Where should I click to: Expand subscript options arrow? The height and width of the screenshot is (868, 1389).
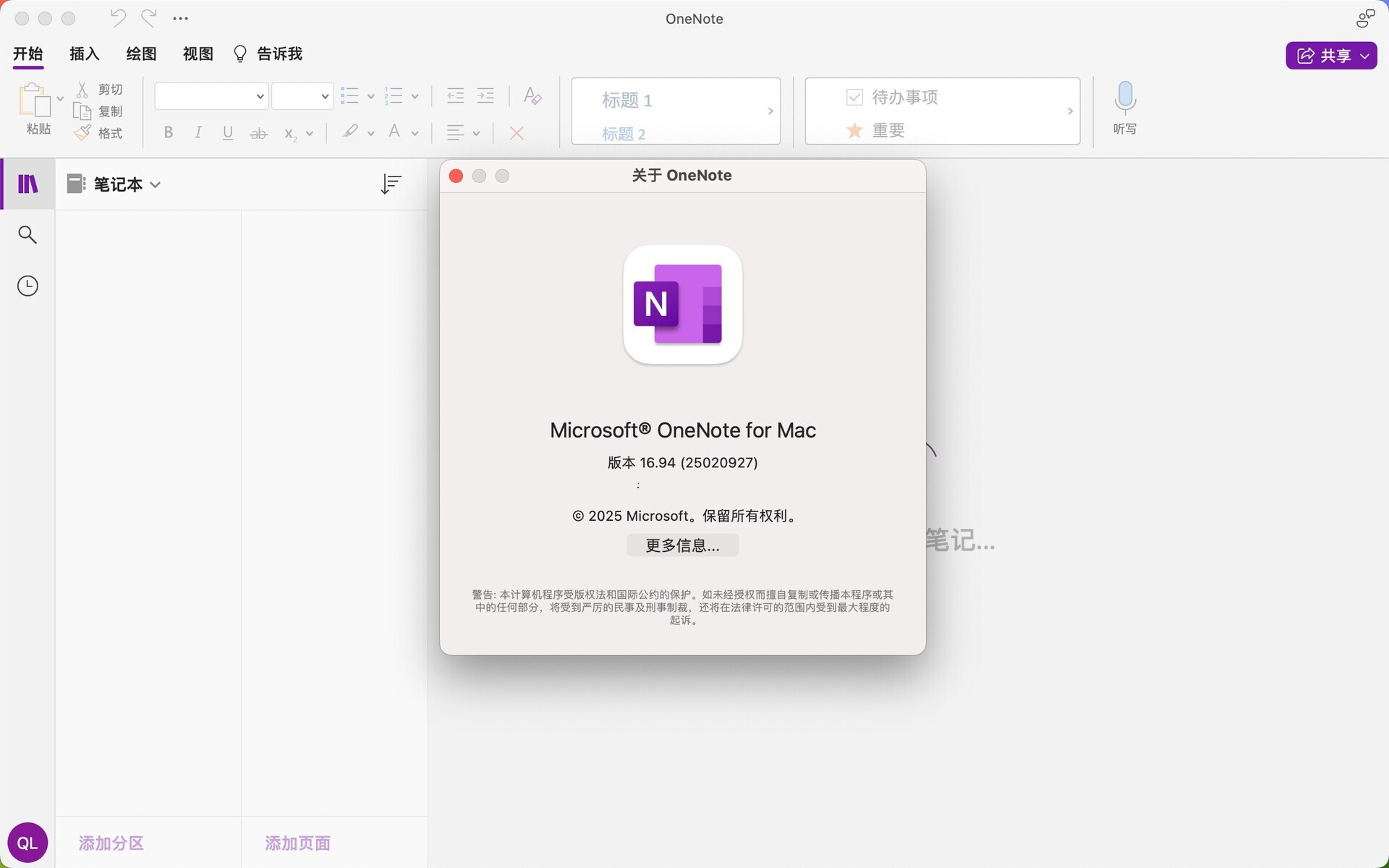pyautogui.click(x=310, y=133)
